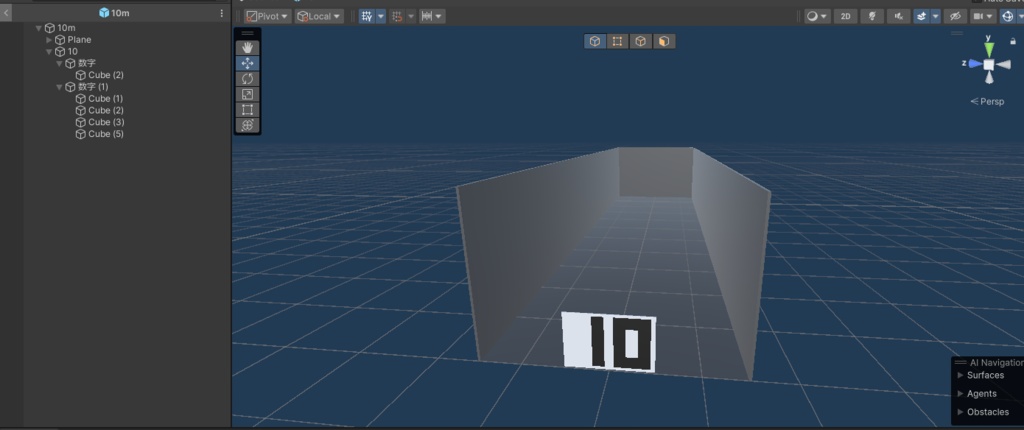Switch to ProBuilder edge selection mode
1024x430 pixels.
pos(641,41)
